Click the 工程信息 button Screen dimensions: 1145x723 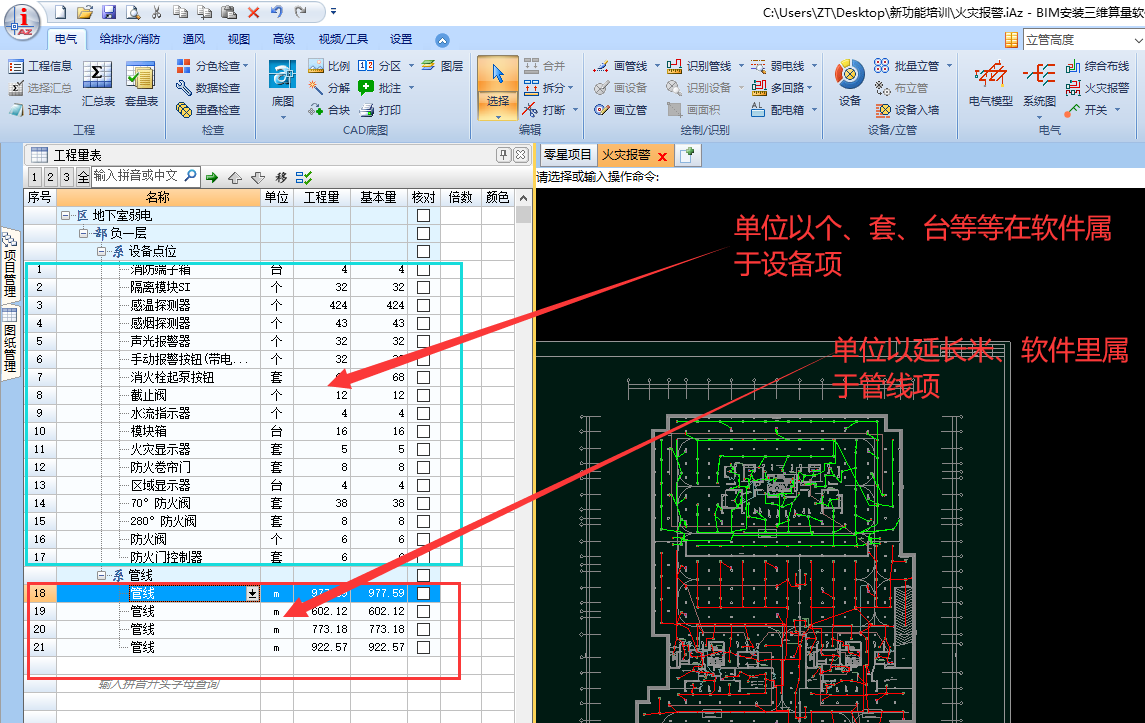click(41, 66)
